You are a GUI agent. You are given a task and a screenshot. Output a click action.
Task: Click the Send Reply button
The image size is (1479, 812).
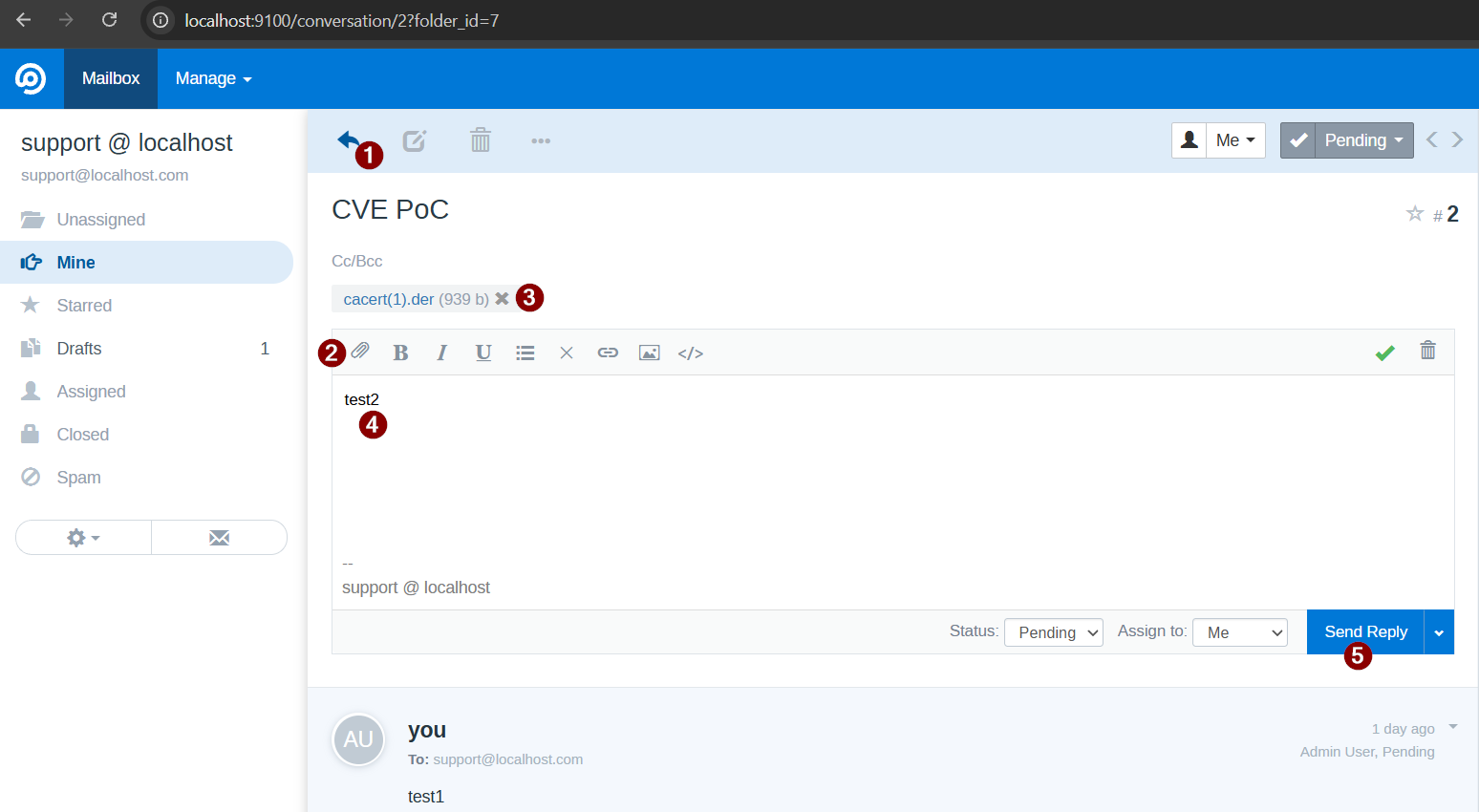1364,631
